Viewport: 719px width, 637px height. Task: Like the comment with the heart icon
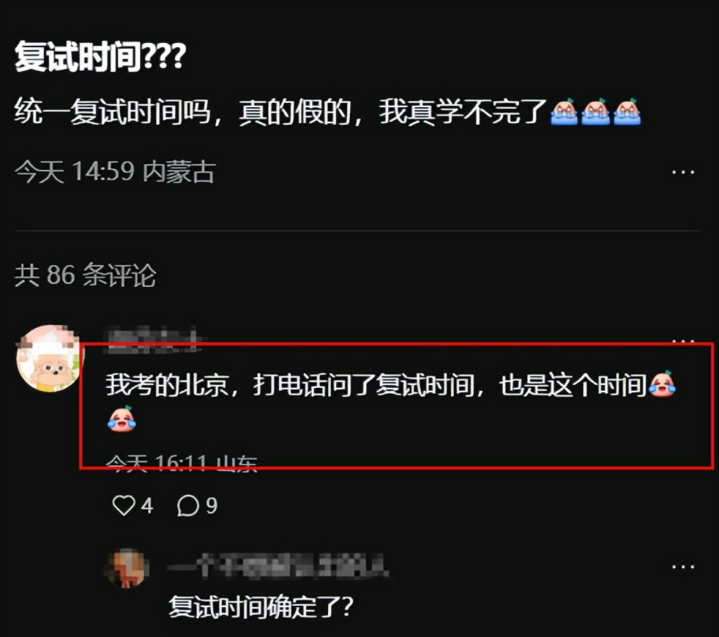(123, 506)
